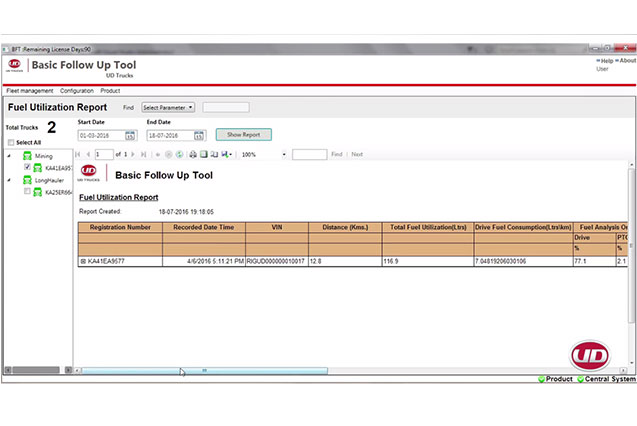Screen dimensions: 637x426
Task: Click Recorded Date Time column header
Action: point(204,227)
